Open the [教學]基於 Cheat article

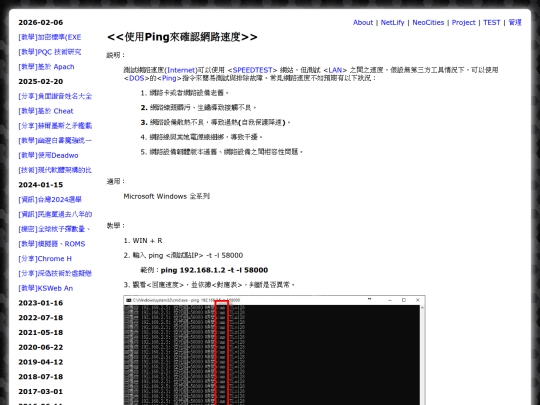click(46, 111)
